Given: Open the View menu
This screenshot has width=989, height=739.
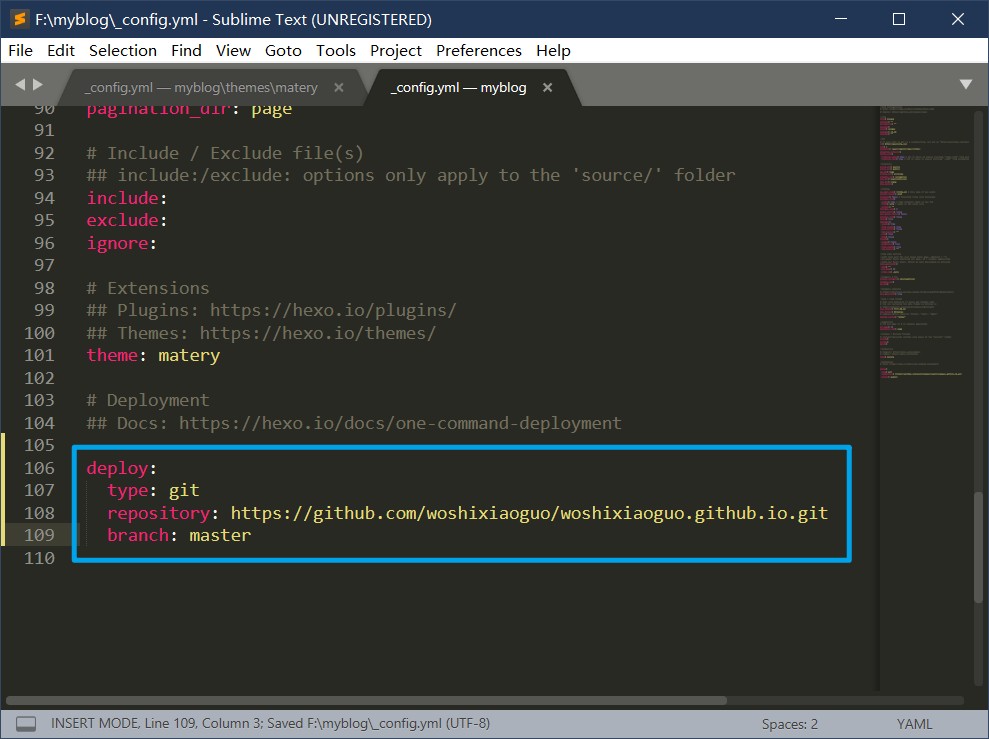Looking at the screenshot, I should pyautogui.click(x=233, y=50).
